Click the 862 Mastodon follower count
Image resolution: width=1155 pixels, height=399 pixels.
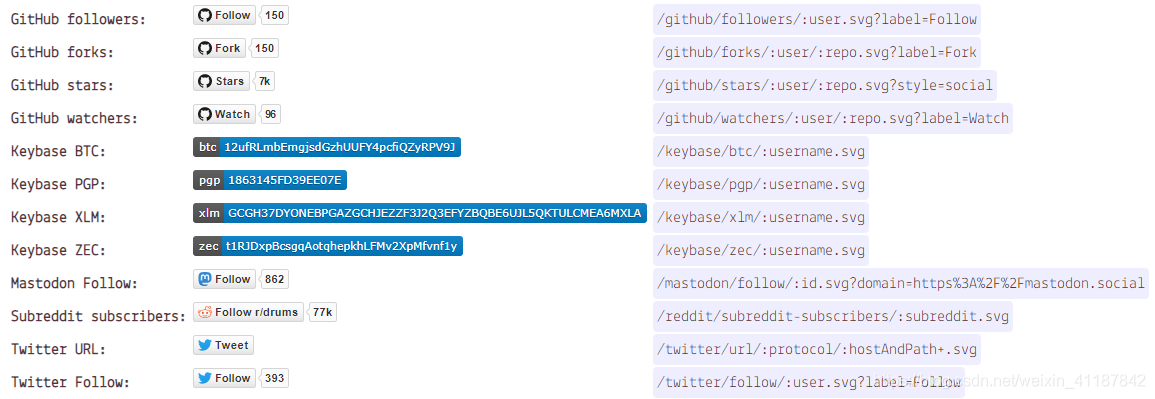pyautogui.click(x=275, y=279)
